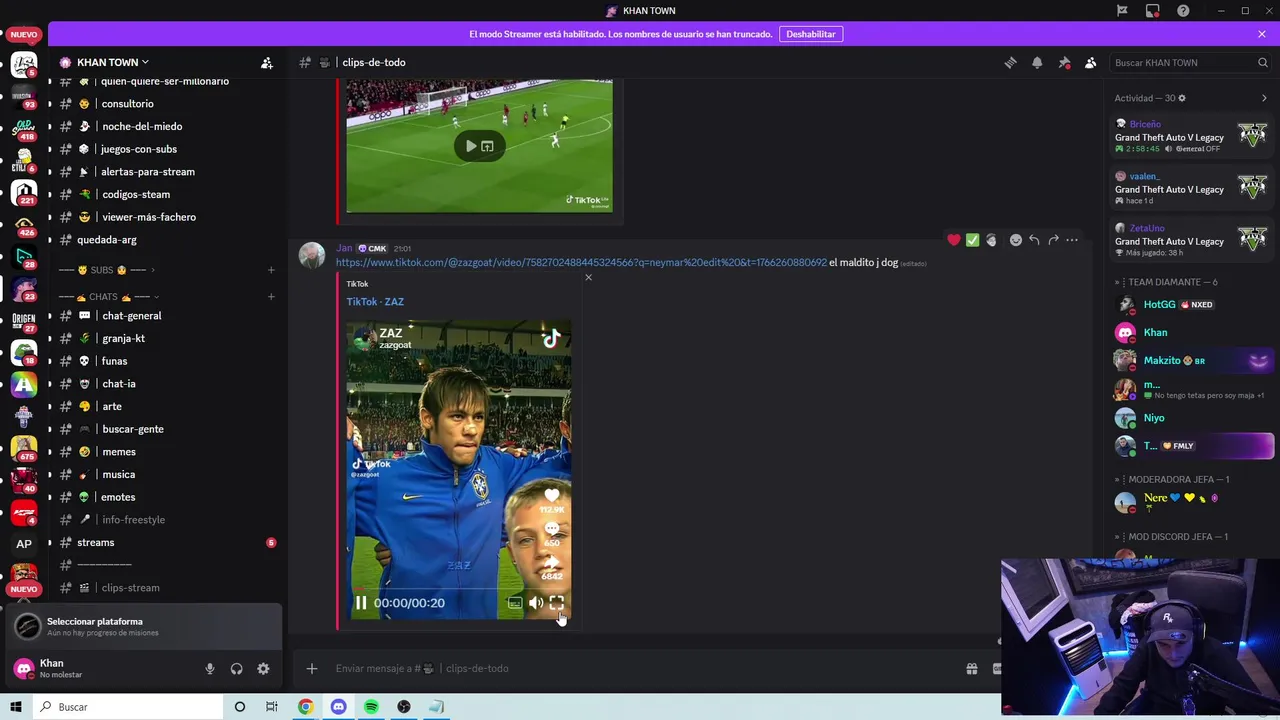Close the TikTok embed with the X

588,277
